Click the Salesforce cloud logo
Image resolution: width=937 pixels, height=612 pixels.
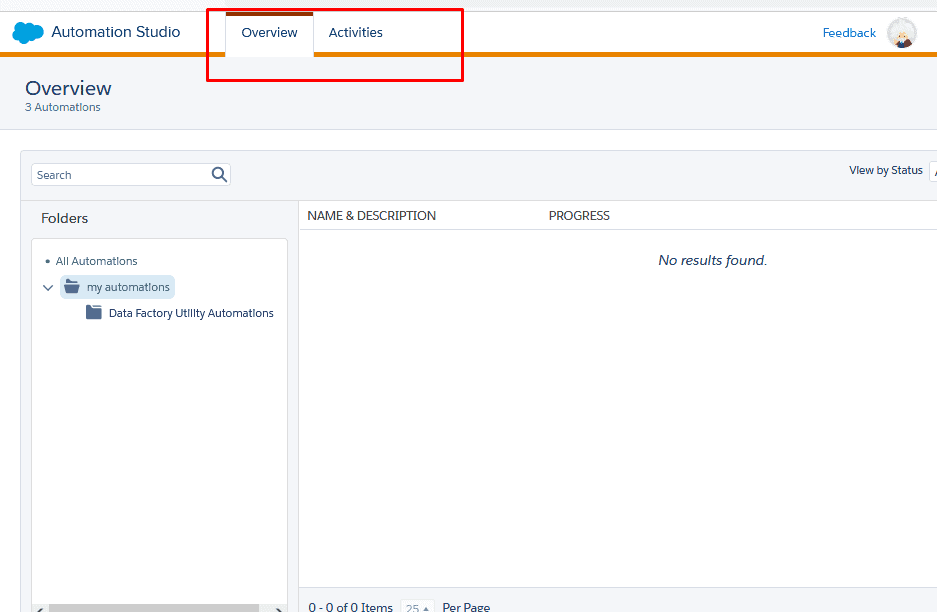pos(28,33)
